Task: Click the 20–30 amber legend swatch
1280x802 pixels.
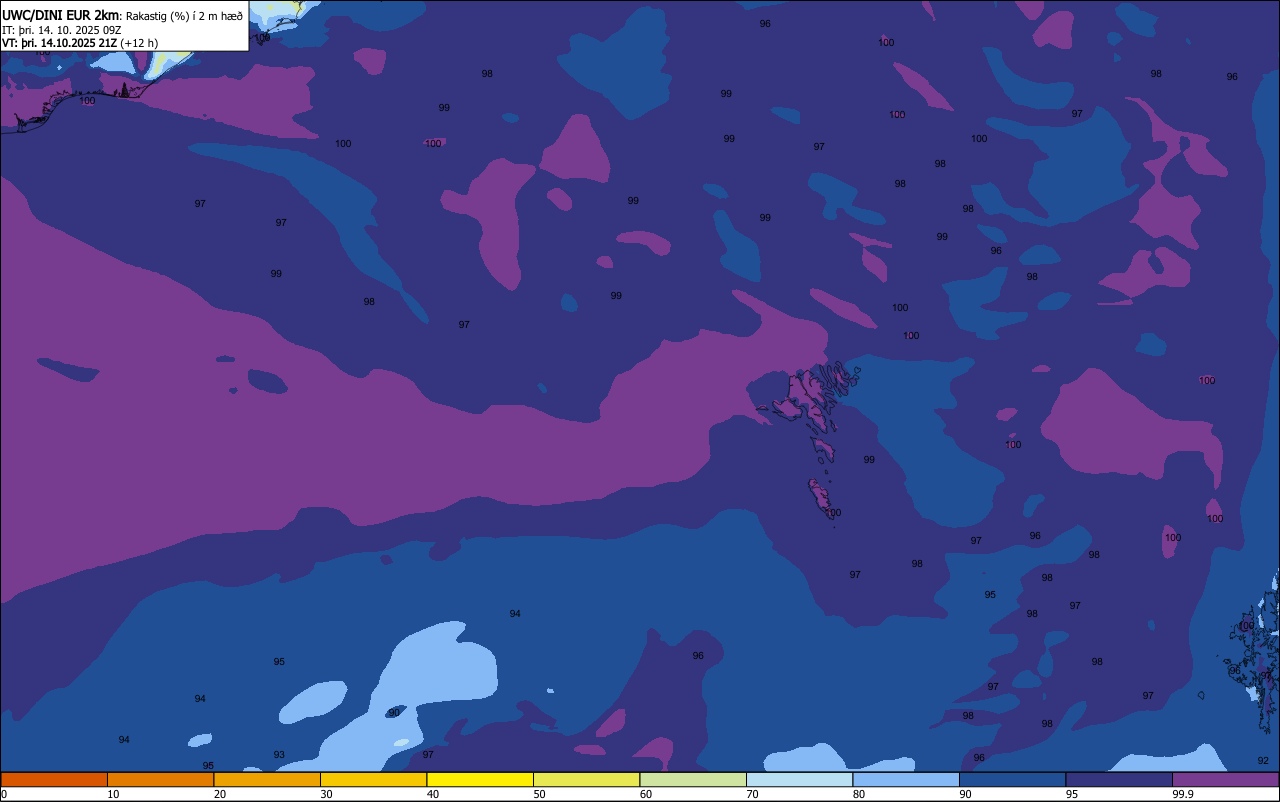Action: pyautogui.click(x=267, y=779)
